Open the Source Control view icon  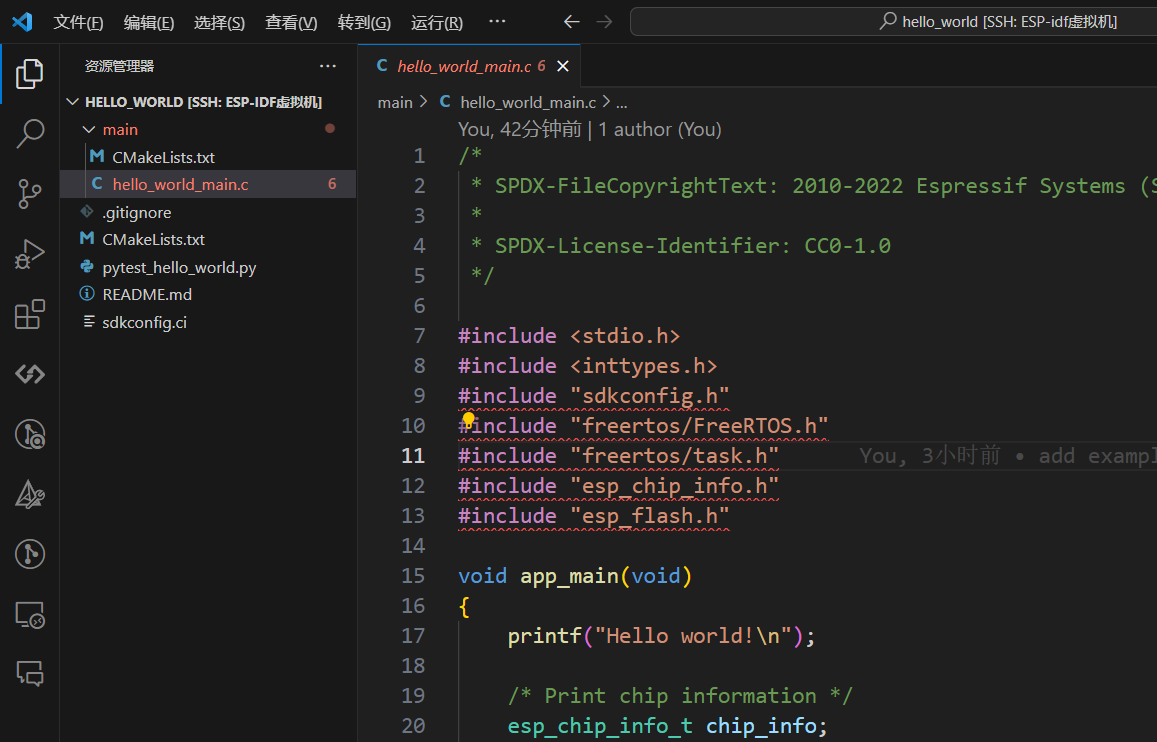coord(30,194)
